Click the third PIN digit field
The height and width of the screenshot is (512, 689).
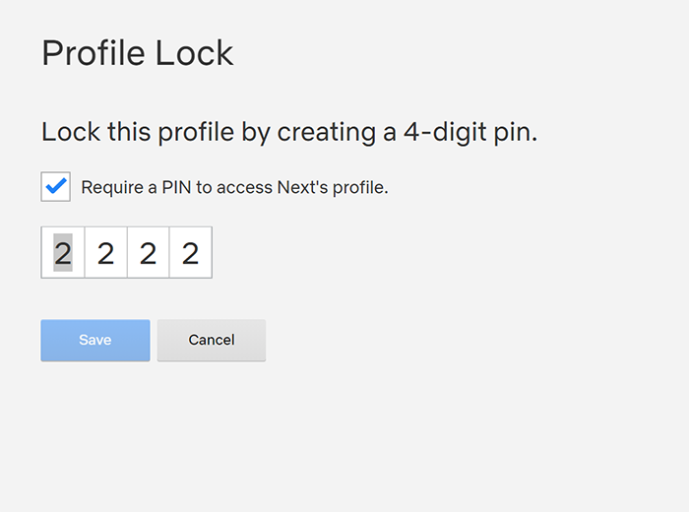pos(148,252)
